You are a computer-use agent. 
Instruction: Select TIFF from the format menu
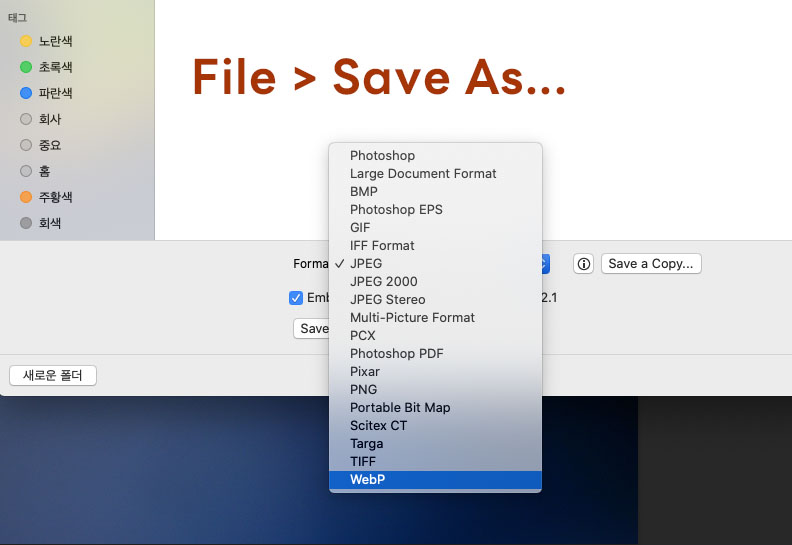(435, 462)
